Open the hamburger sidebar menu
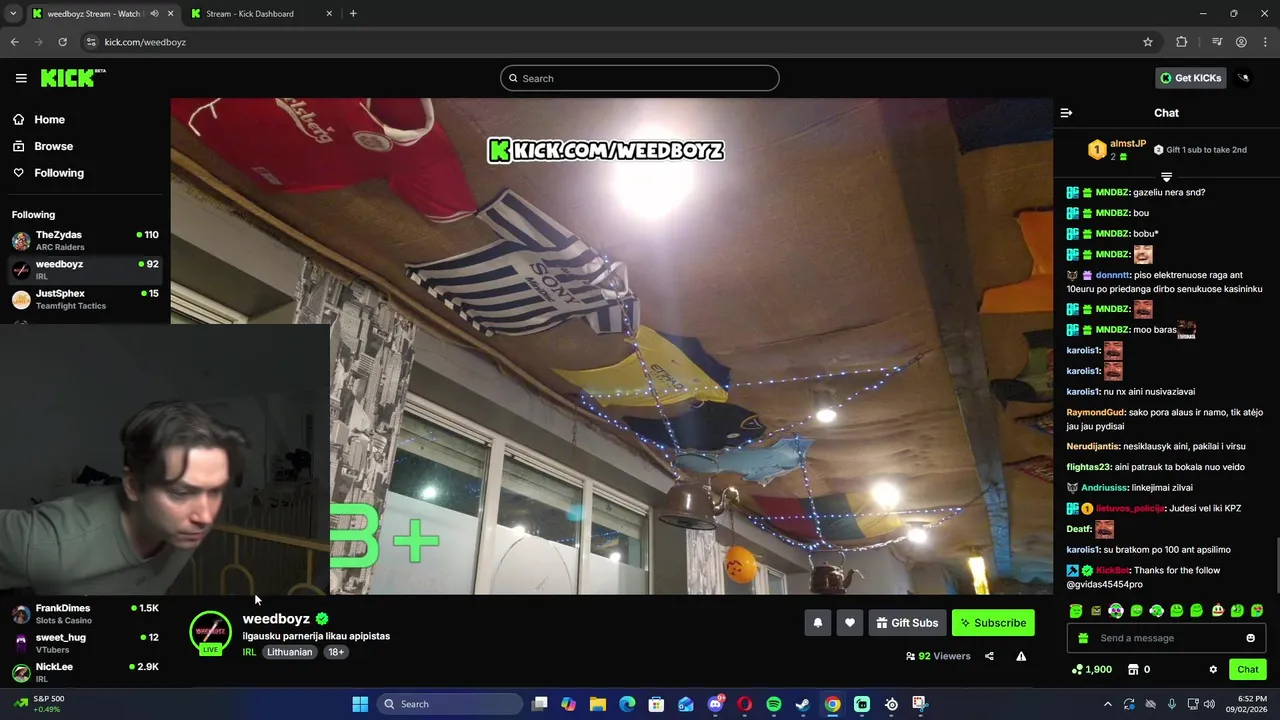Viewport: 1280px width, 720px height. pos(21,78)
